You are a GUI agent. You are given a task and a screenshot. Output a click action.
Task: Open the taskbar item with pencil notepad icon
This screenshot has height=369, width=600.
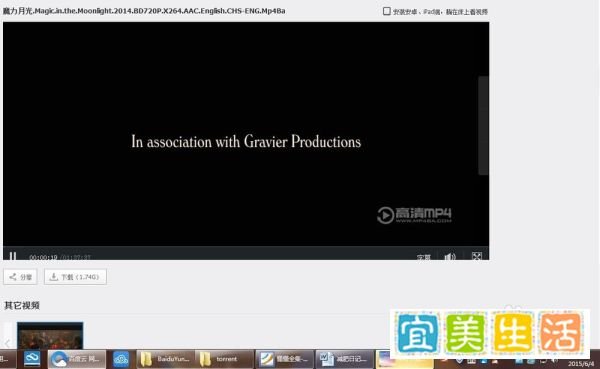pos(284,359)
